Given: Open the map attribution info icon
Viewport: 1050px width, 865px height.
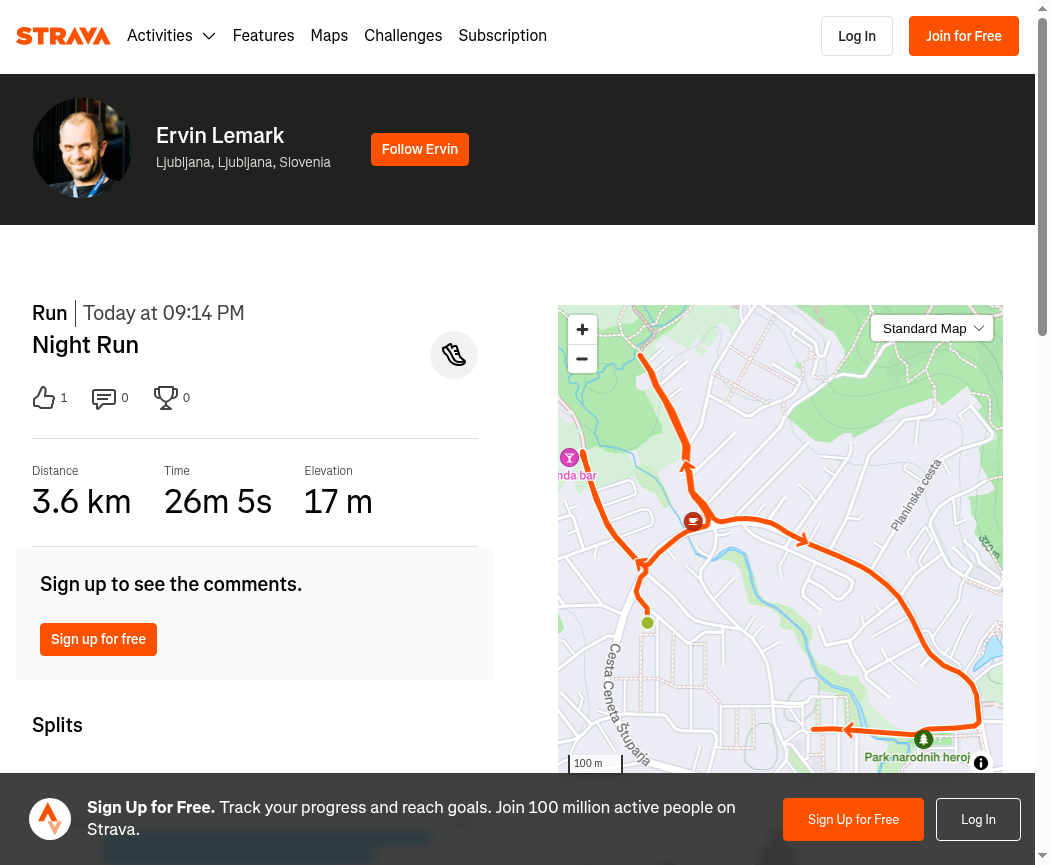Looking at the screenshot, I should click(981, 763).
